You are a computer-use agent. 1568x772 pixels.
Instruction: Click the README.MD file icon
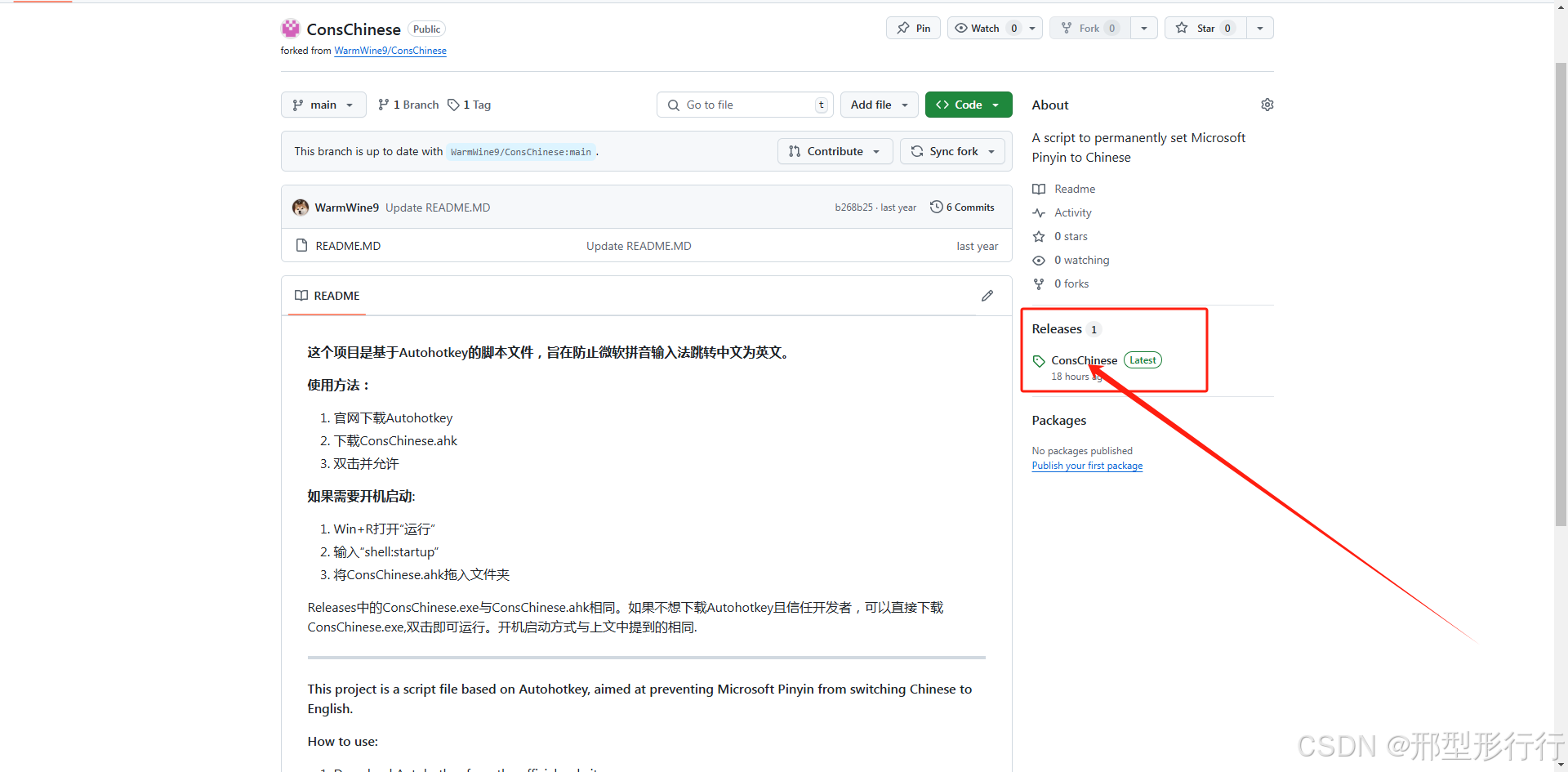[301, 245]
